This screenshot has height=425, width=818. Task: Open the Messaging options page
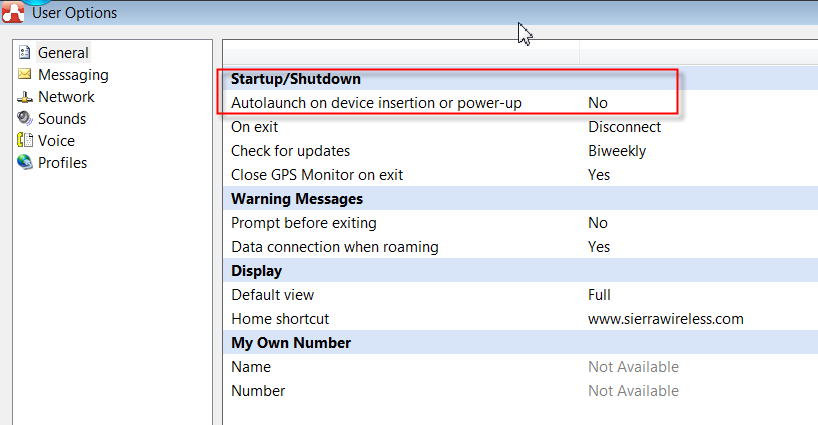coord(73,75)
